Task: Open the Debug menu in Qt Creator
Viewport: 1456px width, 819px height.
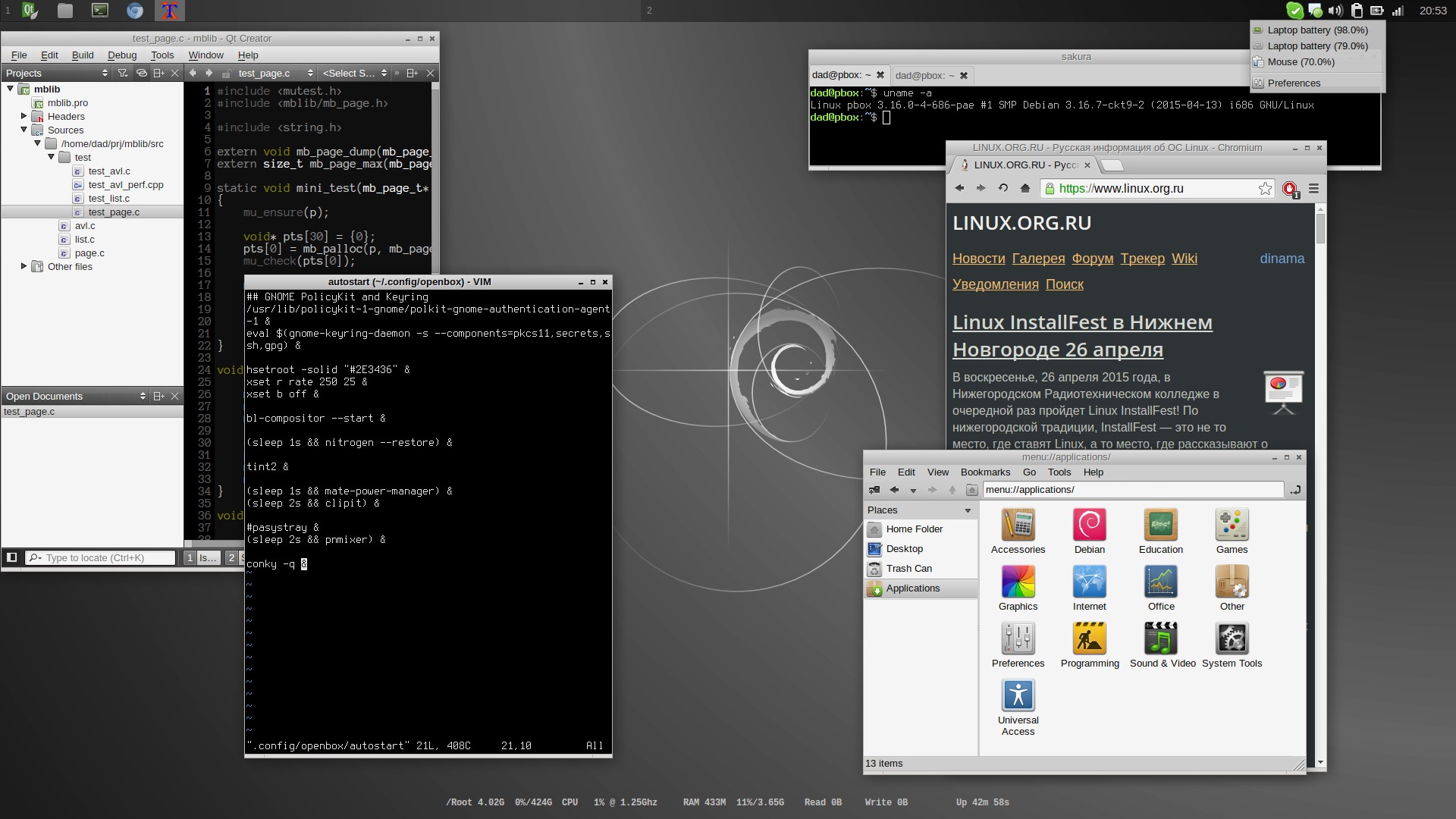Action: pyautogui.click(x=122, y=55)
